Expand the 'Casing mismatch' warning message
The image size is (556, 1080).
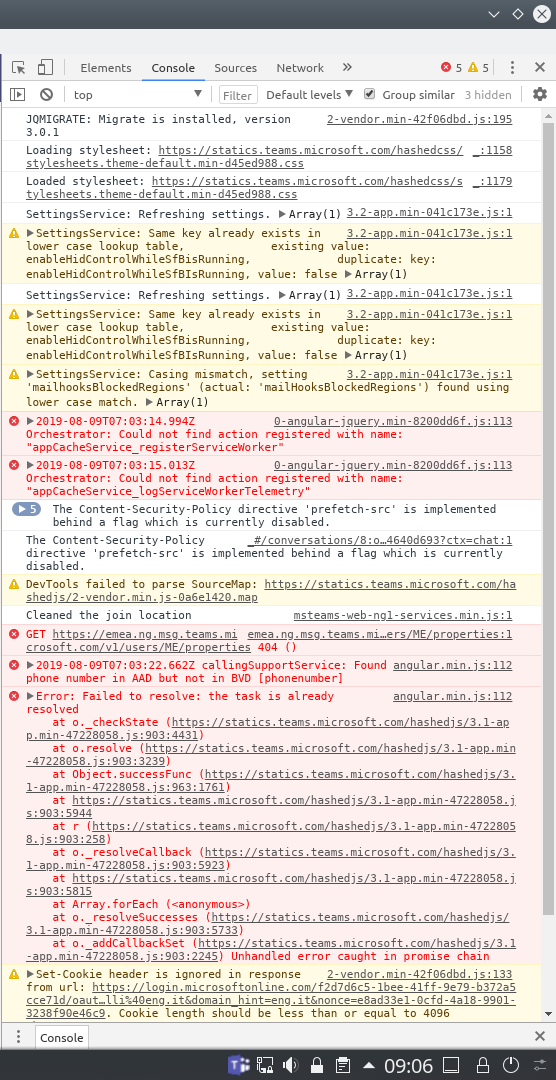[x=30, y=374]
